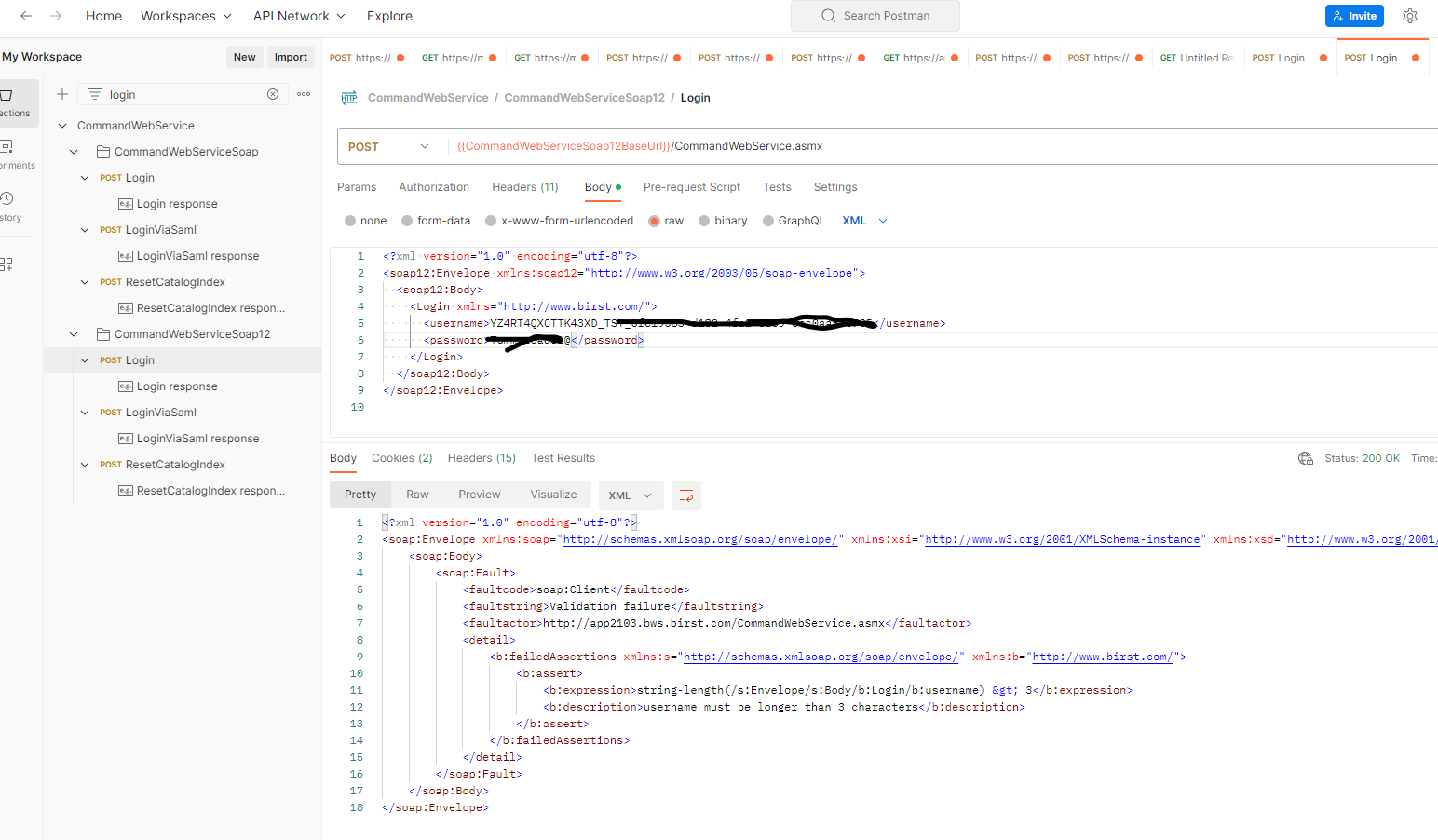This screenshot has height=840, width=1438.
Task: Go to Home in top navigation
Action: [x=103, y=16]
